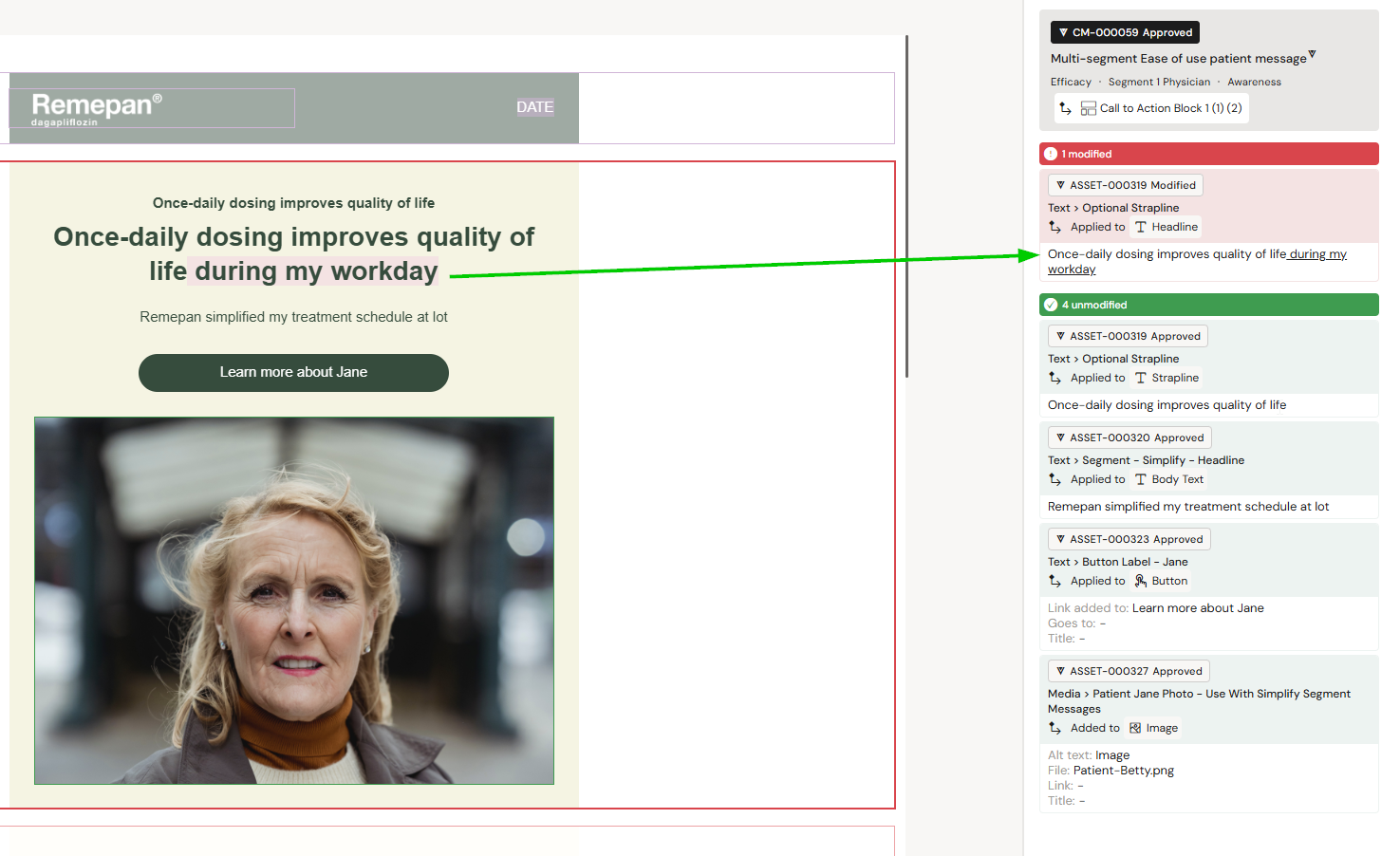Image resolution: width=1400 pixels, height=856 pixels.
Task: Click the Learn more about Jane button
Action: pyautogui.click(x=293, y=373)
